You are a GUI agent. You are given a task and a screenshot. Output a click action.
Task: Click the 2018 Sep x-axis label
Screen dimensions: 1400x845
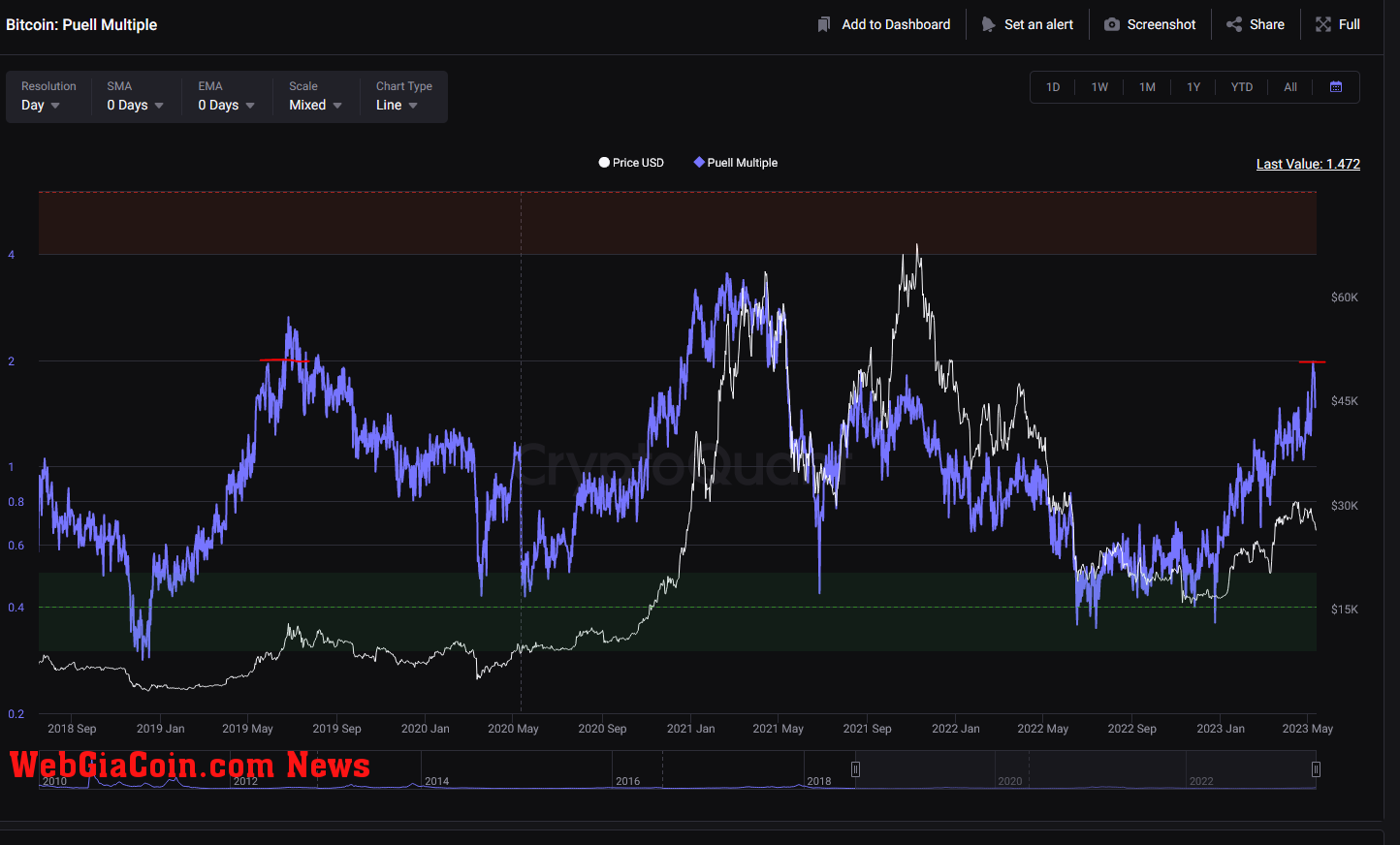tap(72, 729)
